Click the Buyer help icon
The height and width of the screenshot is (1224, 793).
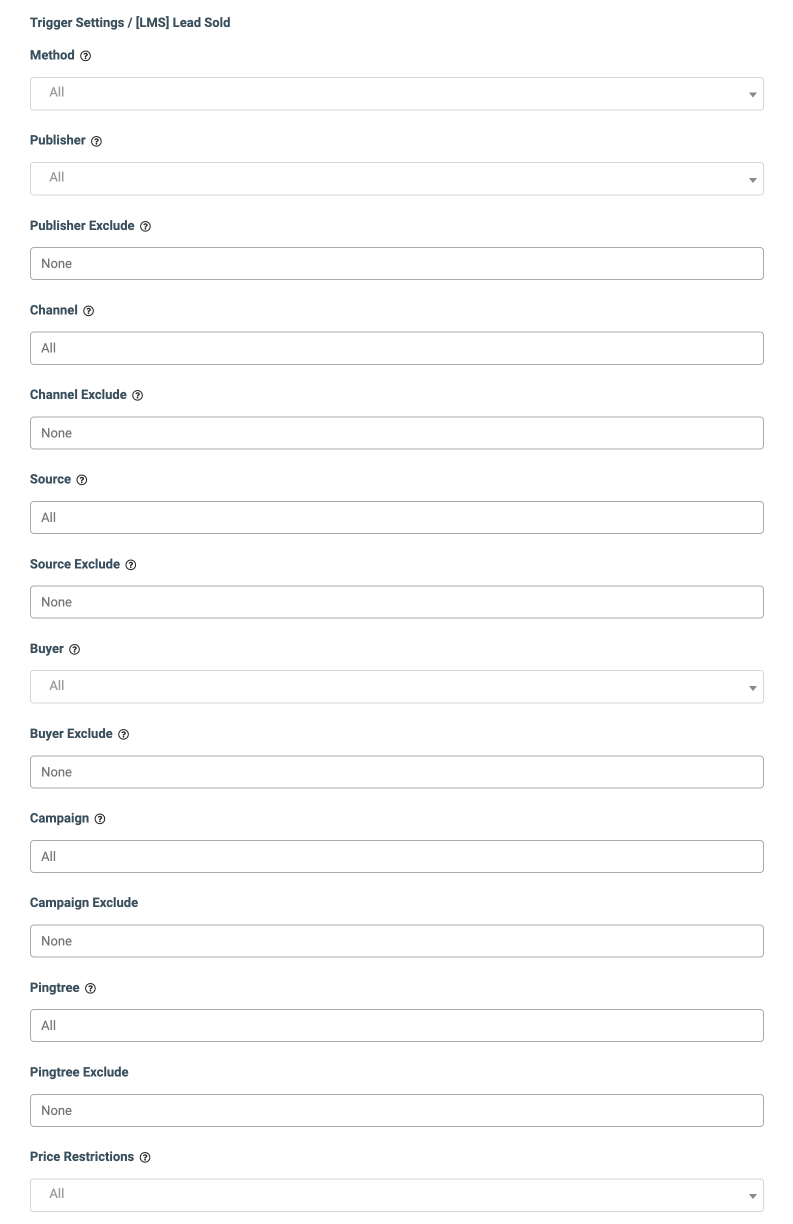pyautogui.click(x=75, y=650)
